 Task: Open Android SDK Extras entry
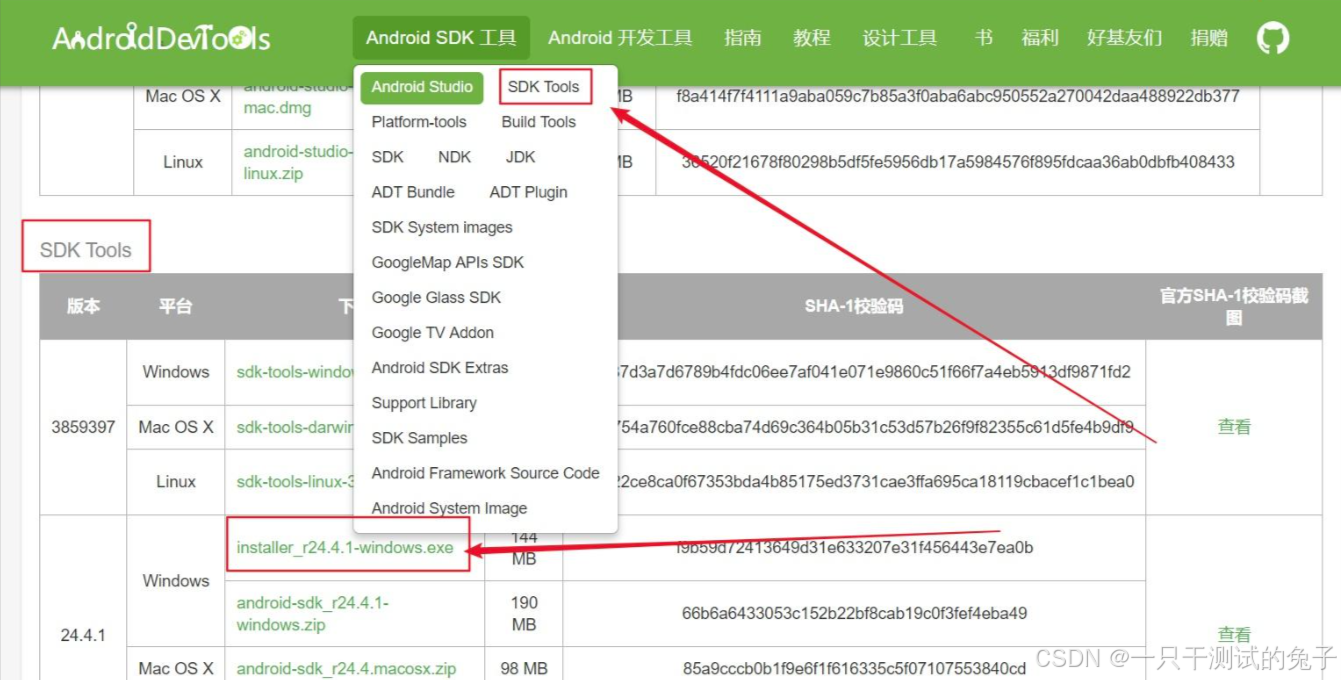tap(440, 367)
